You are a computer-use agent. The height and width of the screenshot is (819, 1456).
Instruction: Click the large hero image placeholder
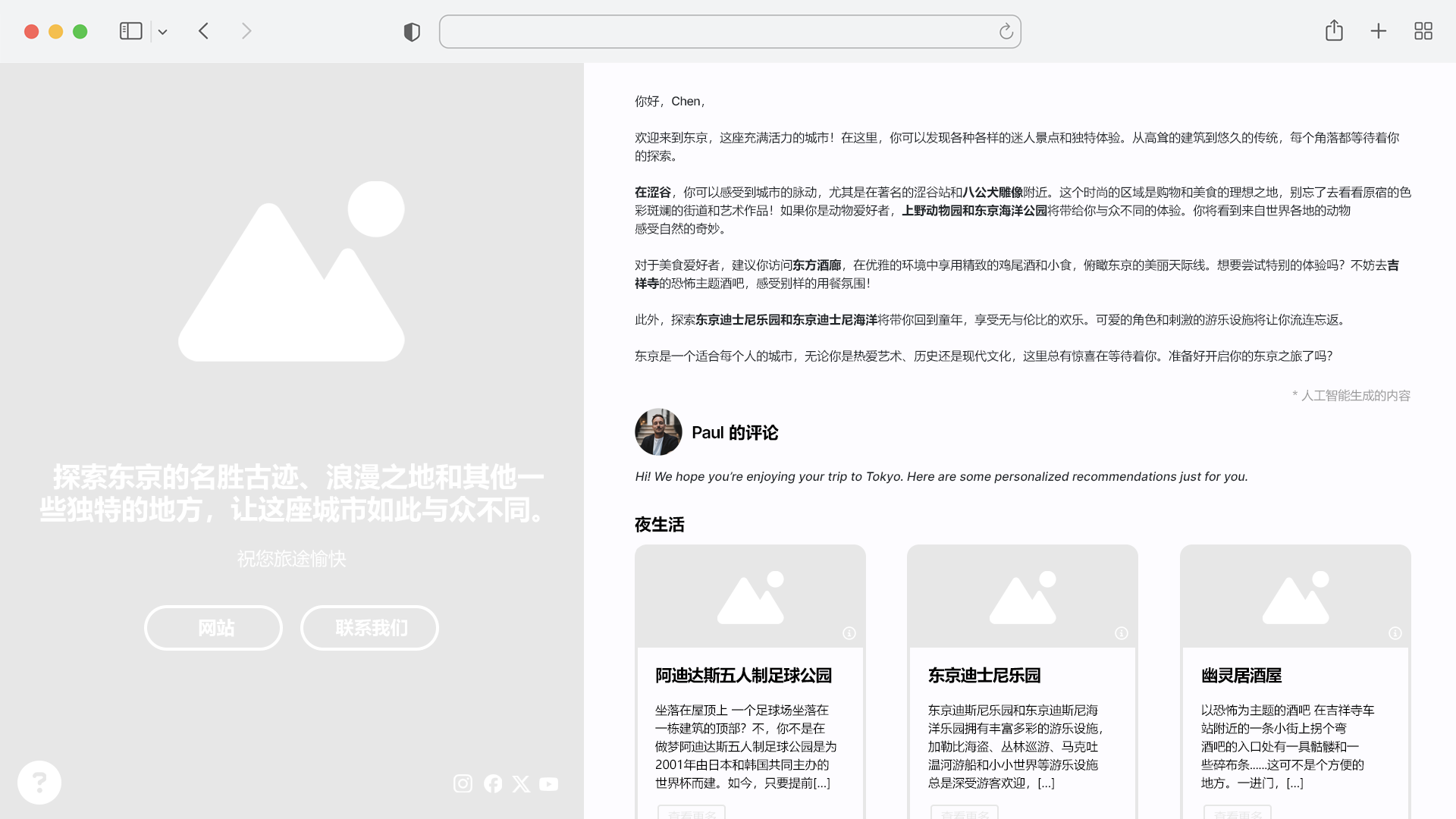point(291,271)
